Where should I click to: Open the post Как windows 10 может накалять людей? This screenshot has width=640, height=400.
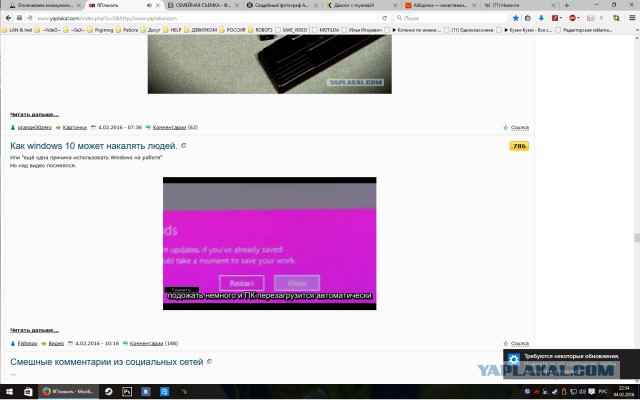(93, 146)
